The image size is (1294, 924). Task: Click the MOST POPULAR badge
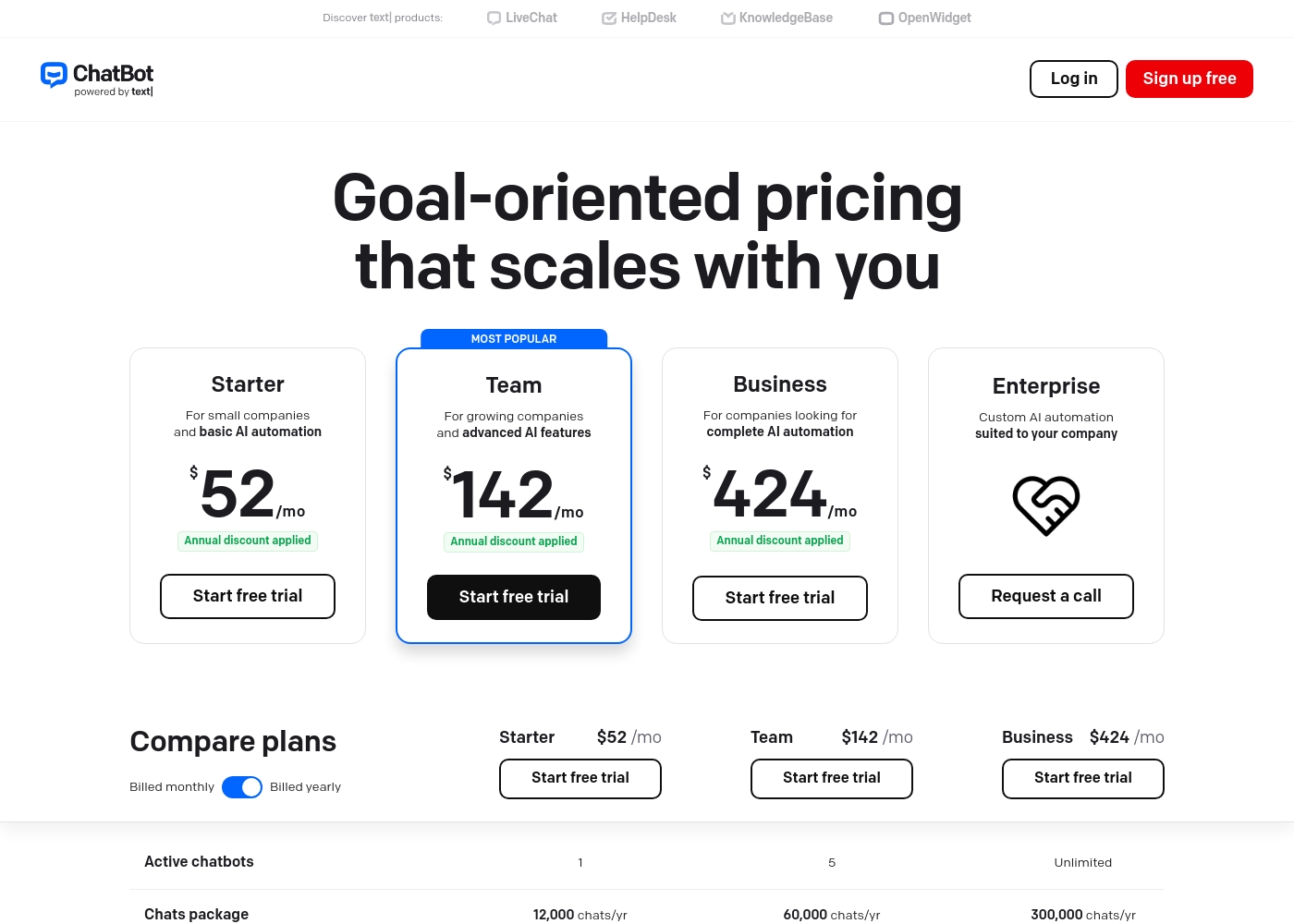click(514, 339)
